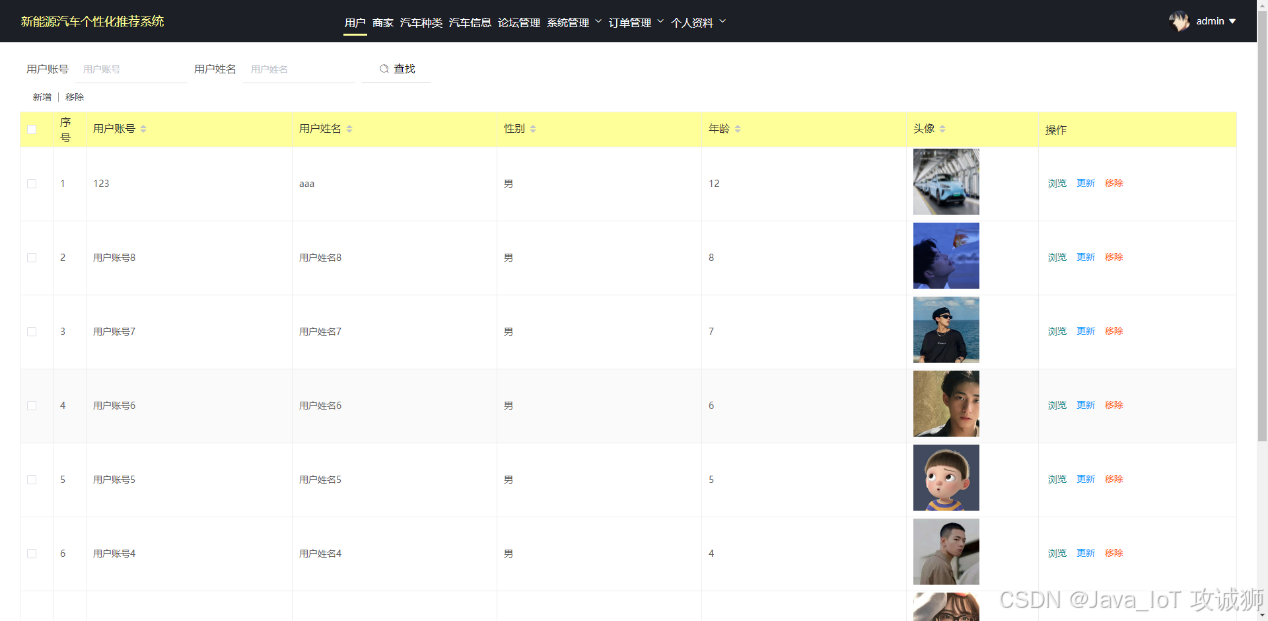Viewport: 1268px width, 621px height.
Task: Click 更新 for user aaa row
Action: click(x=1085, y=183)
